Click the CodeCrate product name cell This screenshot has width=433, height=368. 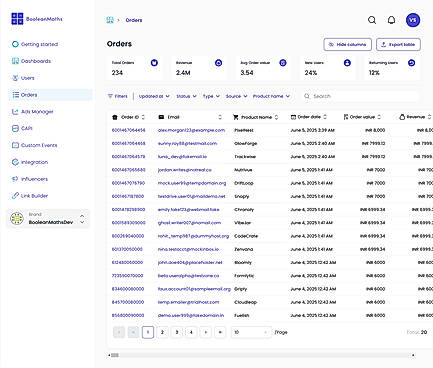click(246, 236)
